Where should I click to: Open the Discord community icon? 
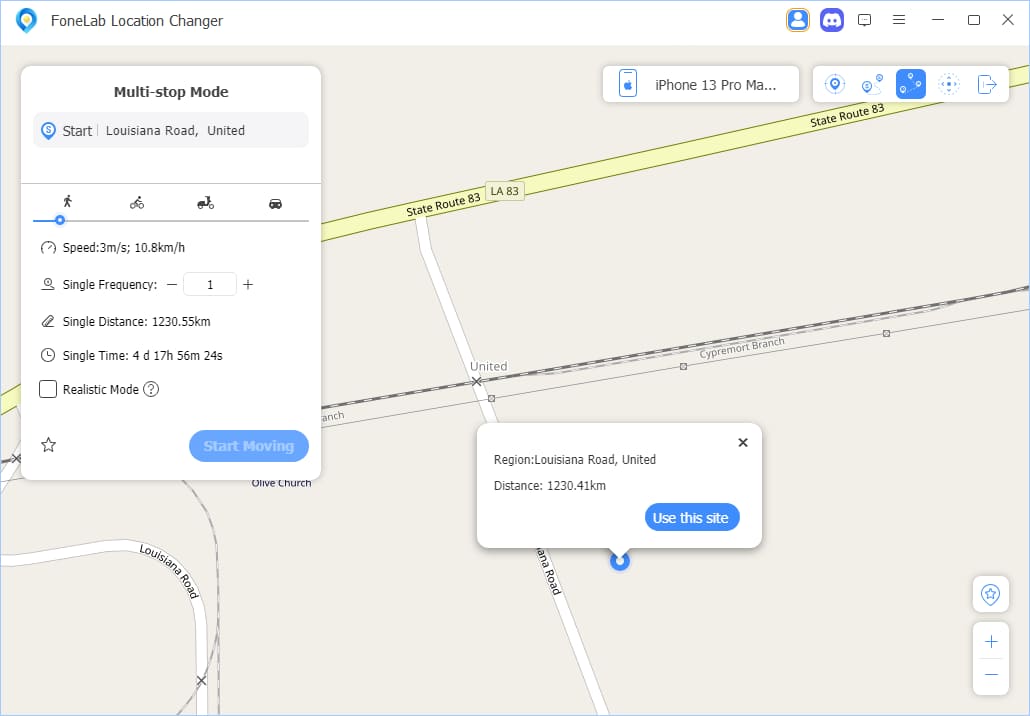[832, 20]
